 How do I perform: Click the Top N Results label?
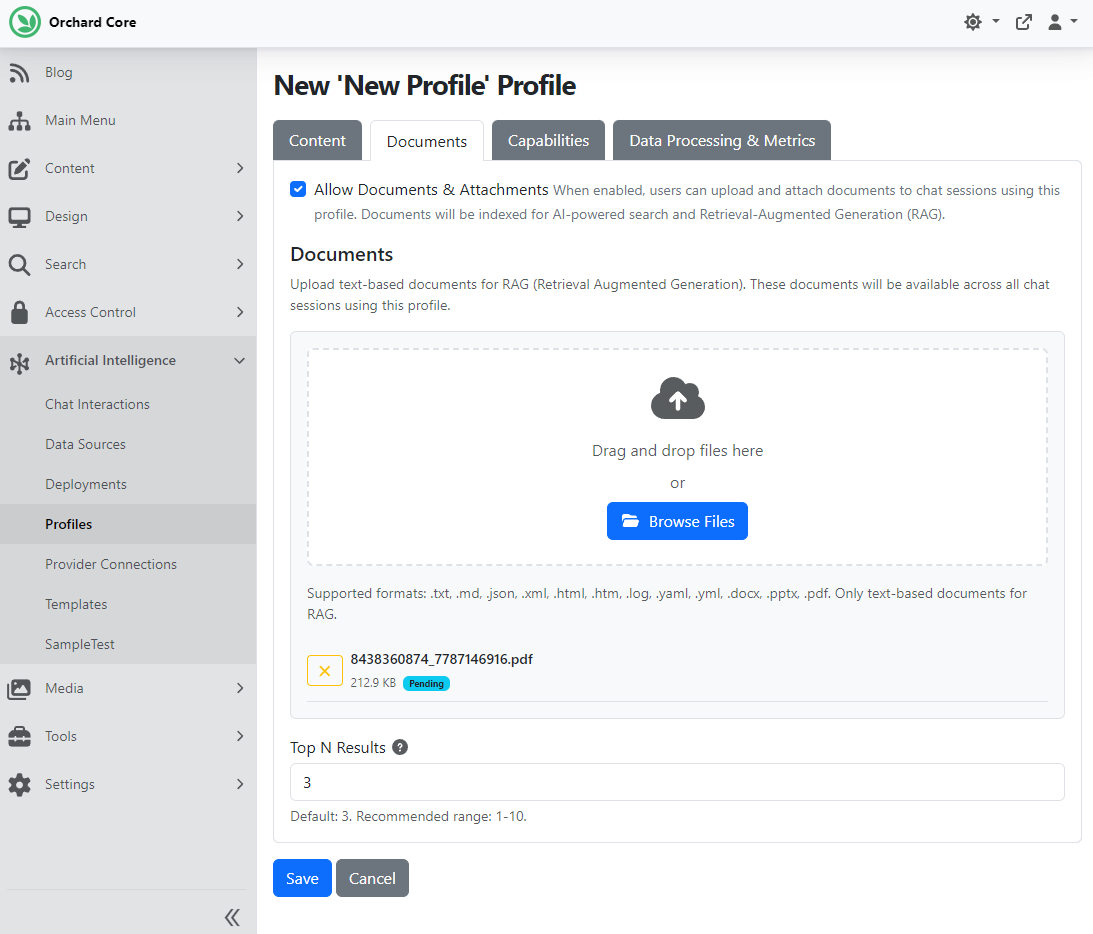click(338, 748)
